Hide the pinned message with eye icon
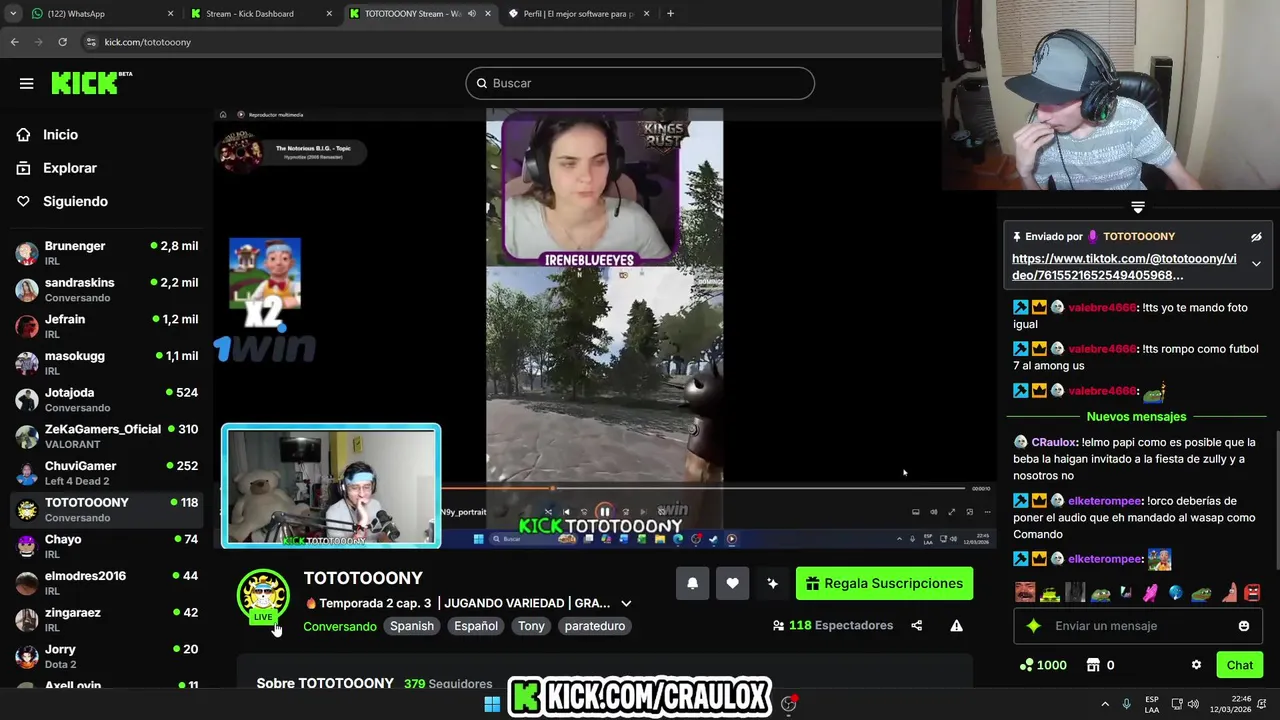 [x=1256, y=237]
